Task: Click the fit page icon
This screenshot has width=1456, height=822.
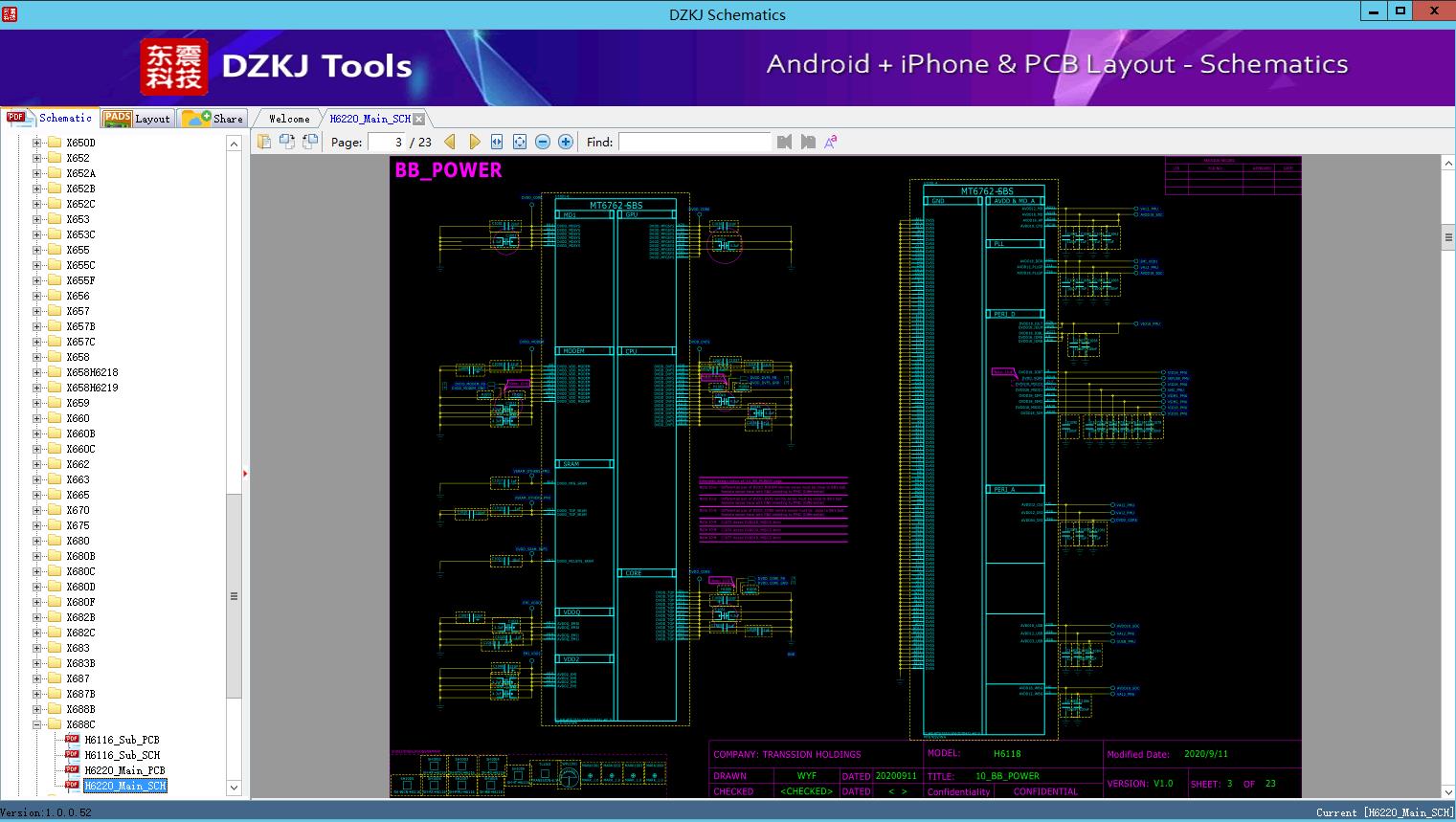Action: 520,142
